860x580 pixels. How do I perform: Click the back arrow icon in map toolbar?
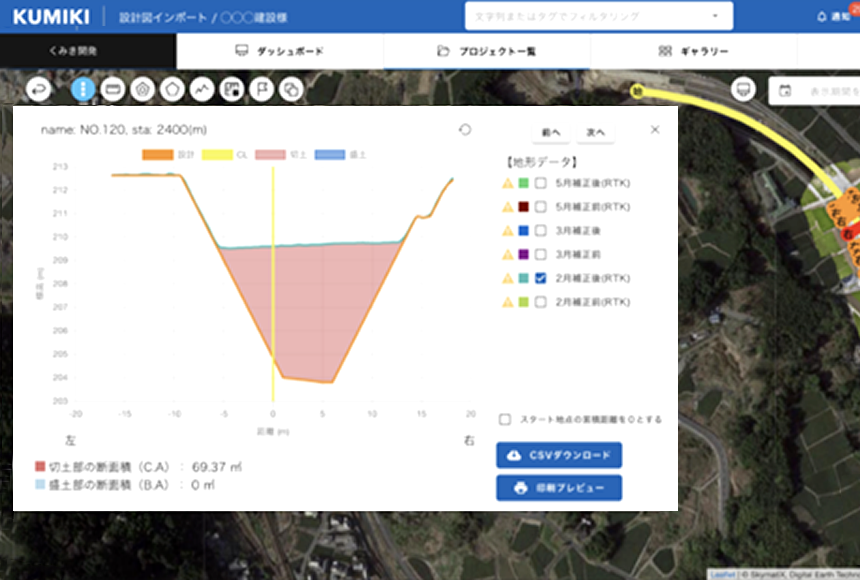(x=39, y=89)
